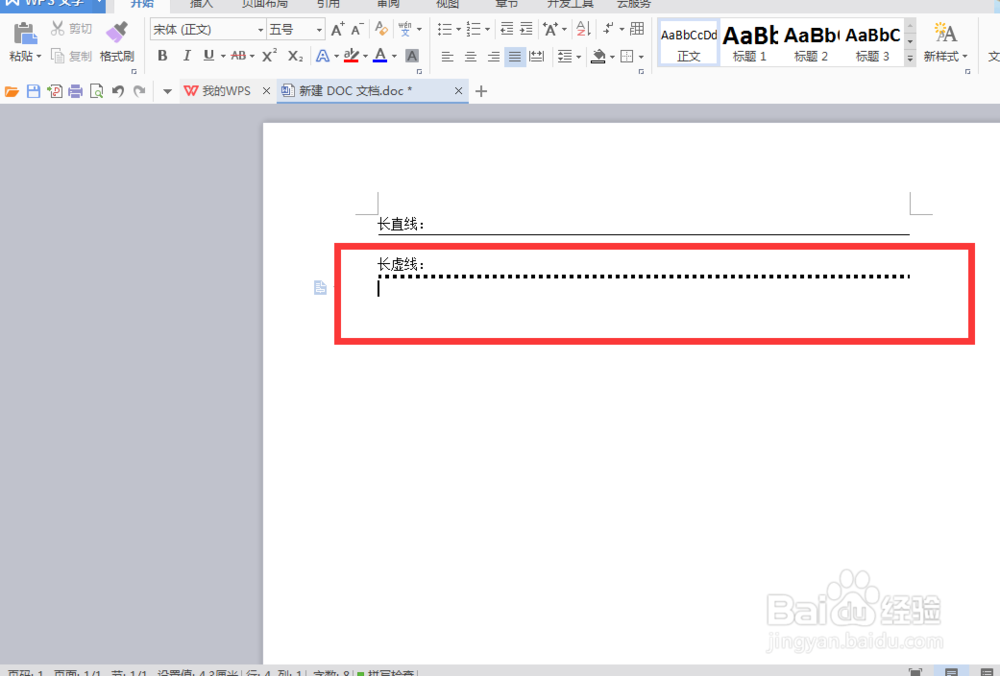Apply the 标题 3 heading style

(x=872, y=42)
